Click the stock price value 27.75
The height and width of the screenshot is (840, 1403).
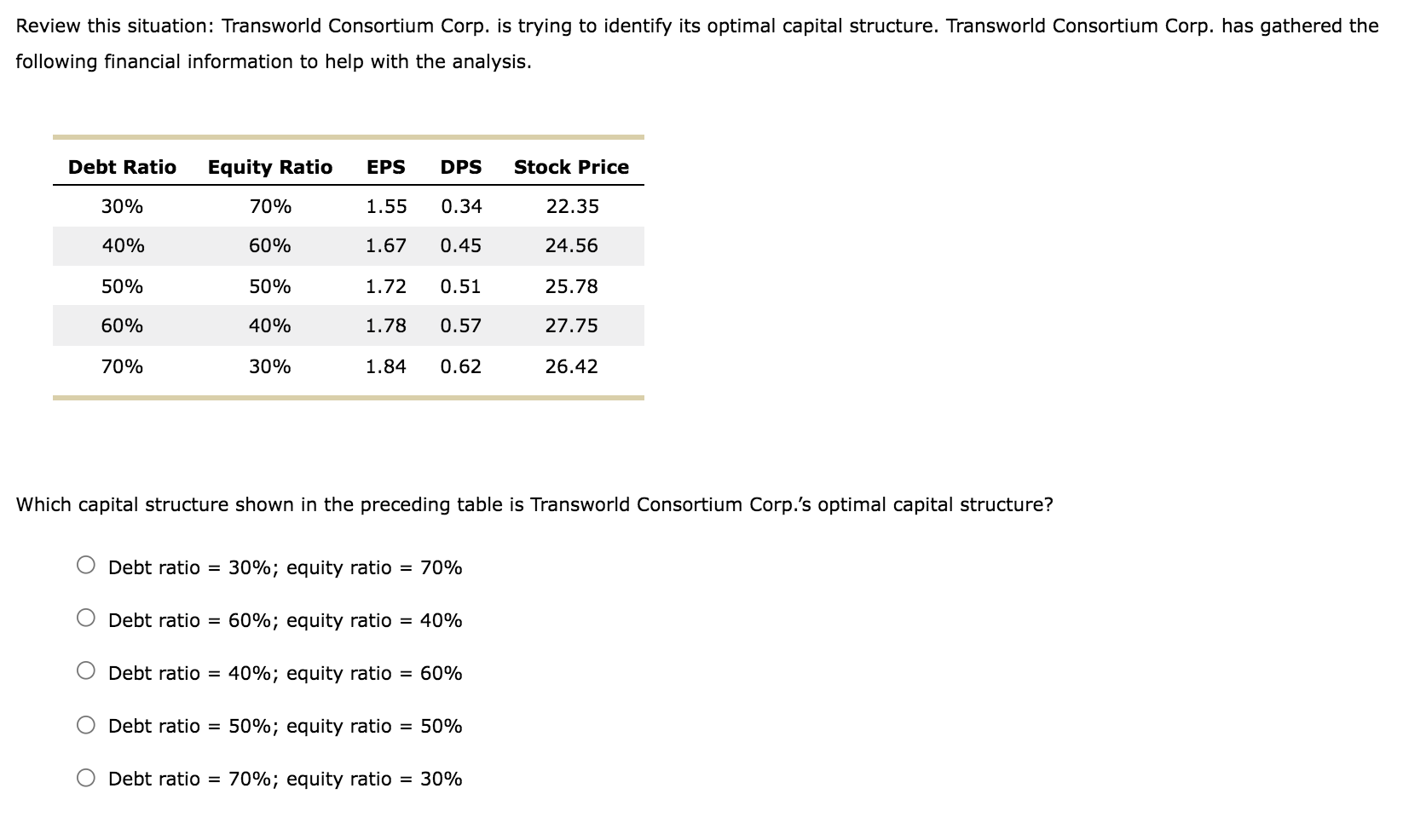(x=572, y=325)
